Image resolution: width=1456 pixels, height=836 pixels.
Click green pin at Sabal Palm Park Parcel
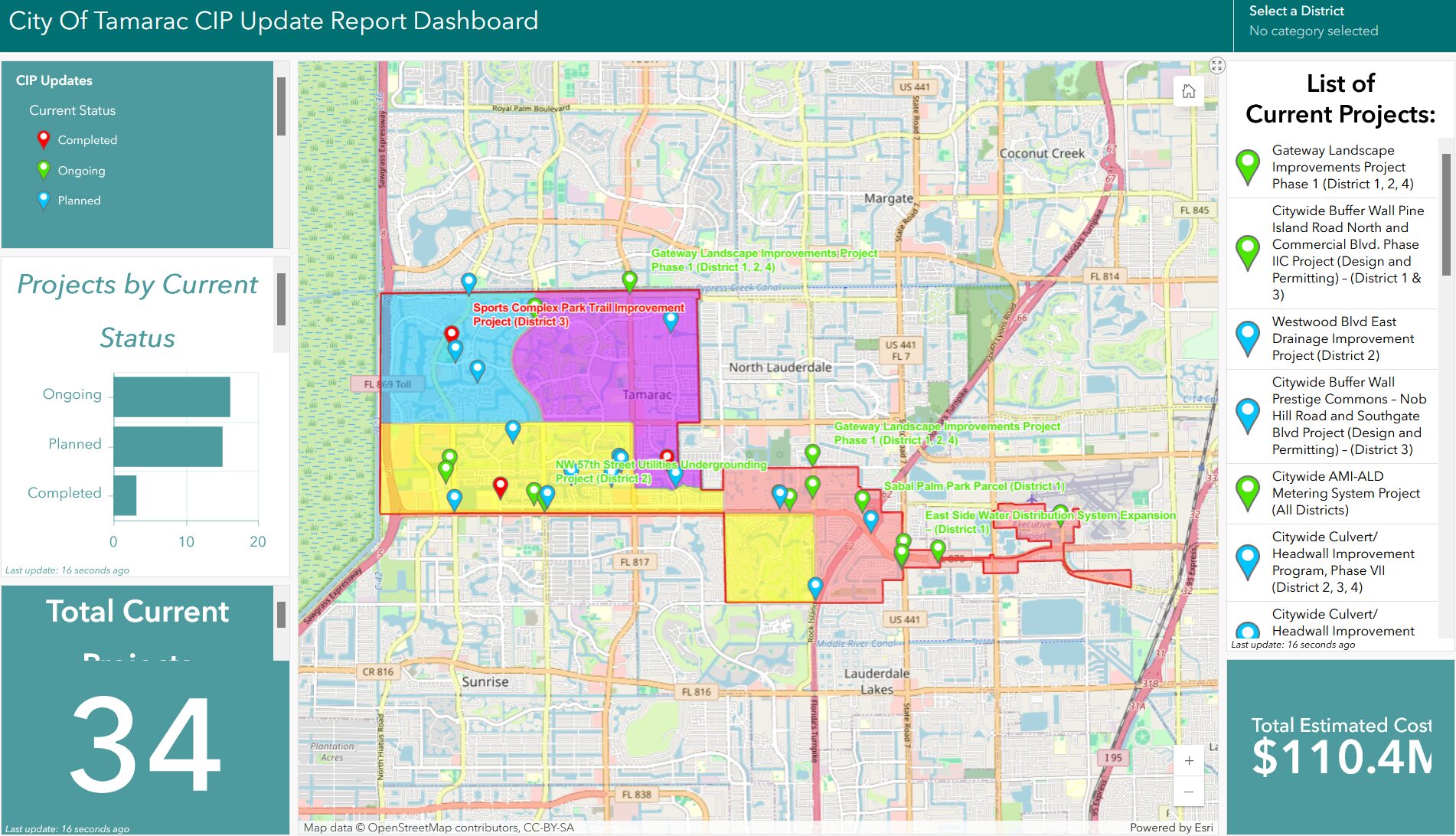tap(862, 500)
